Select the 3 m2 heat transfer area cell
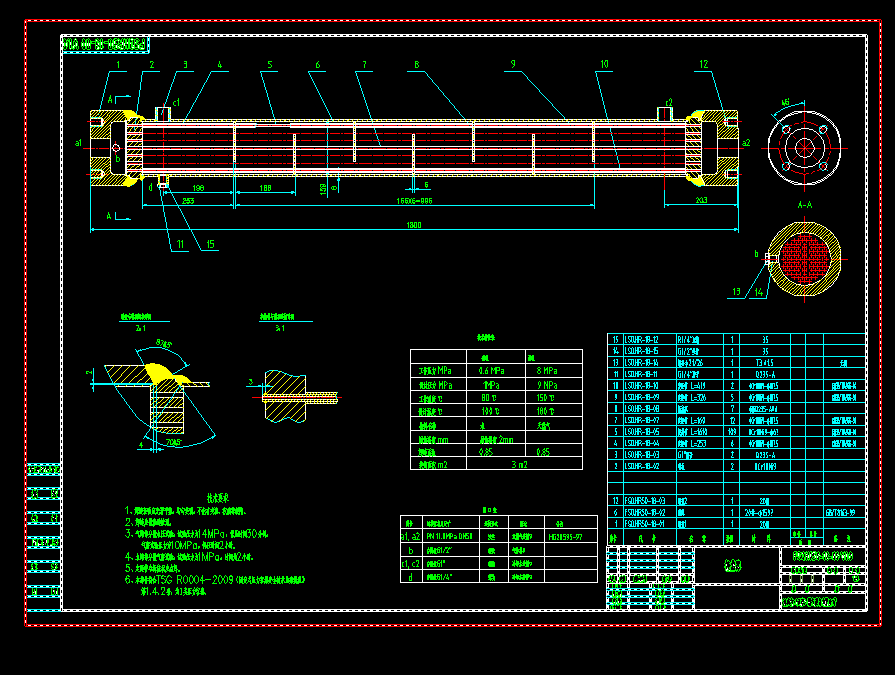 519,464
